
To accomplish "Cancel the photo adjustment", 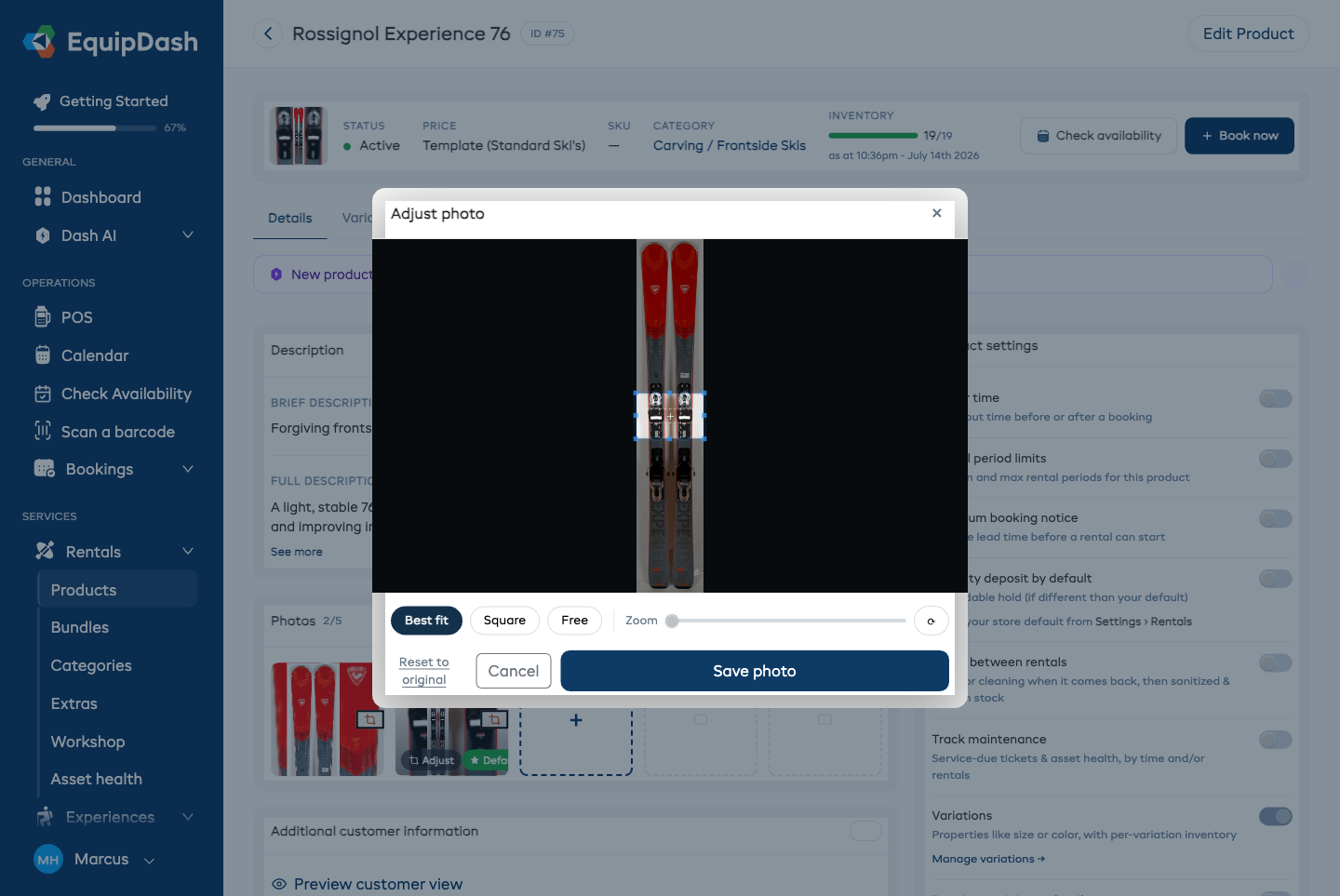I will 514,671.
